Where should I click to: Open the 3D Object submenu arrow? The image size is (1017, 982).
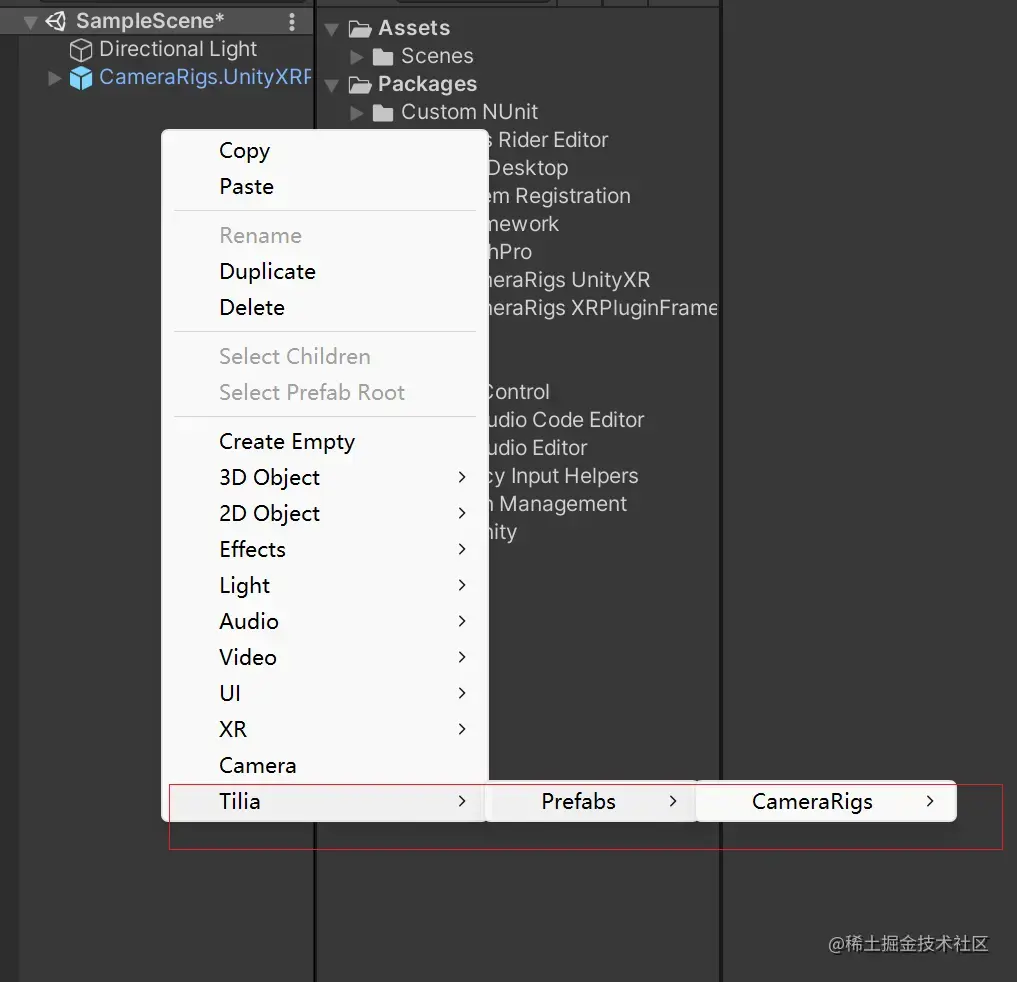[x=462, y=477]
